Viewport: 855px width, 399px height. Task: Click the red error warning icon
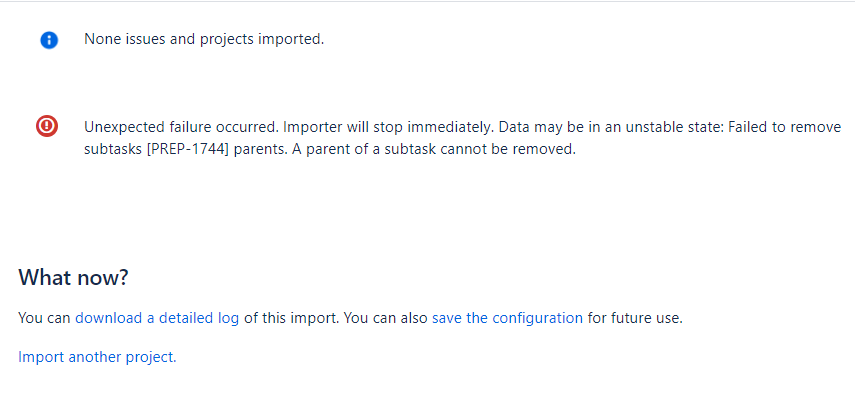pos(47,126)
